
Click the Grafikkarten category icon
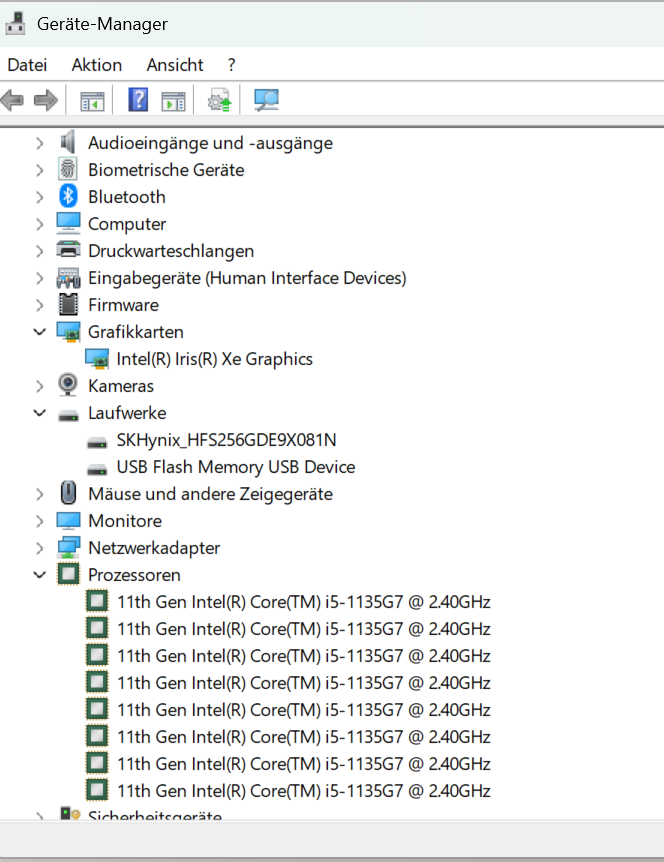[68, 331]
